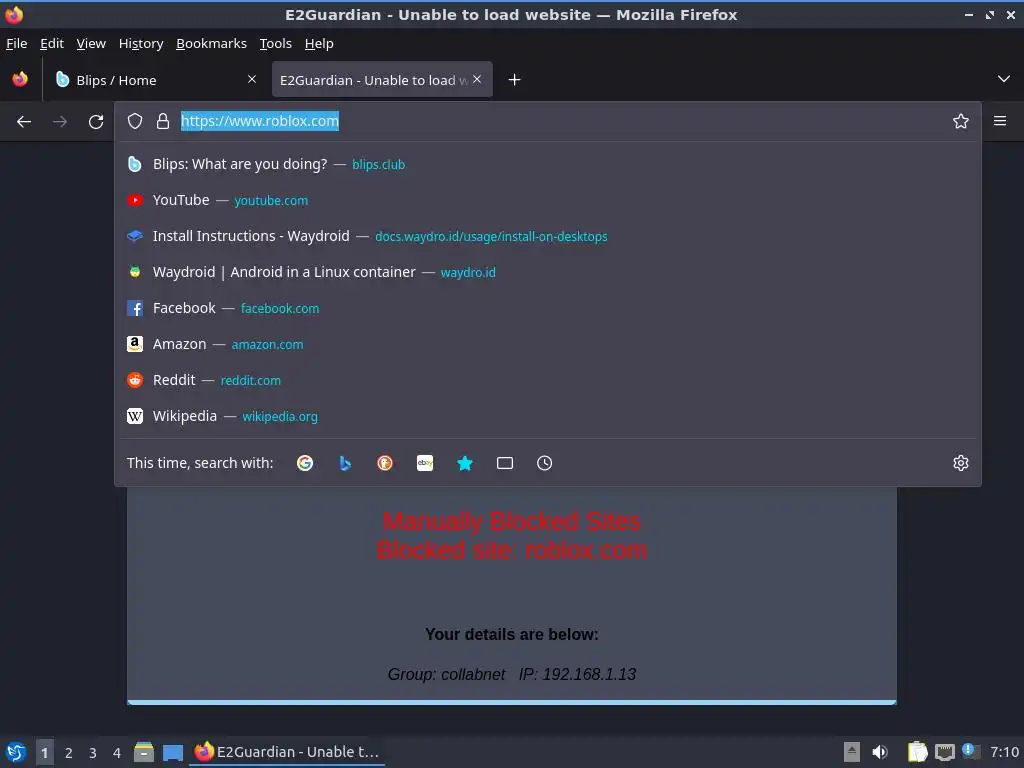Search this time with DuckDuckGo

coord(385,463)
